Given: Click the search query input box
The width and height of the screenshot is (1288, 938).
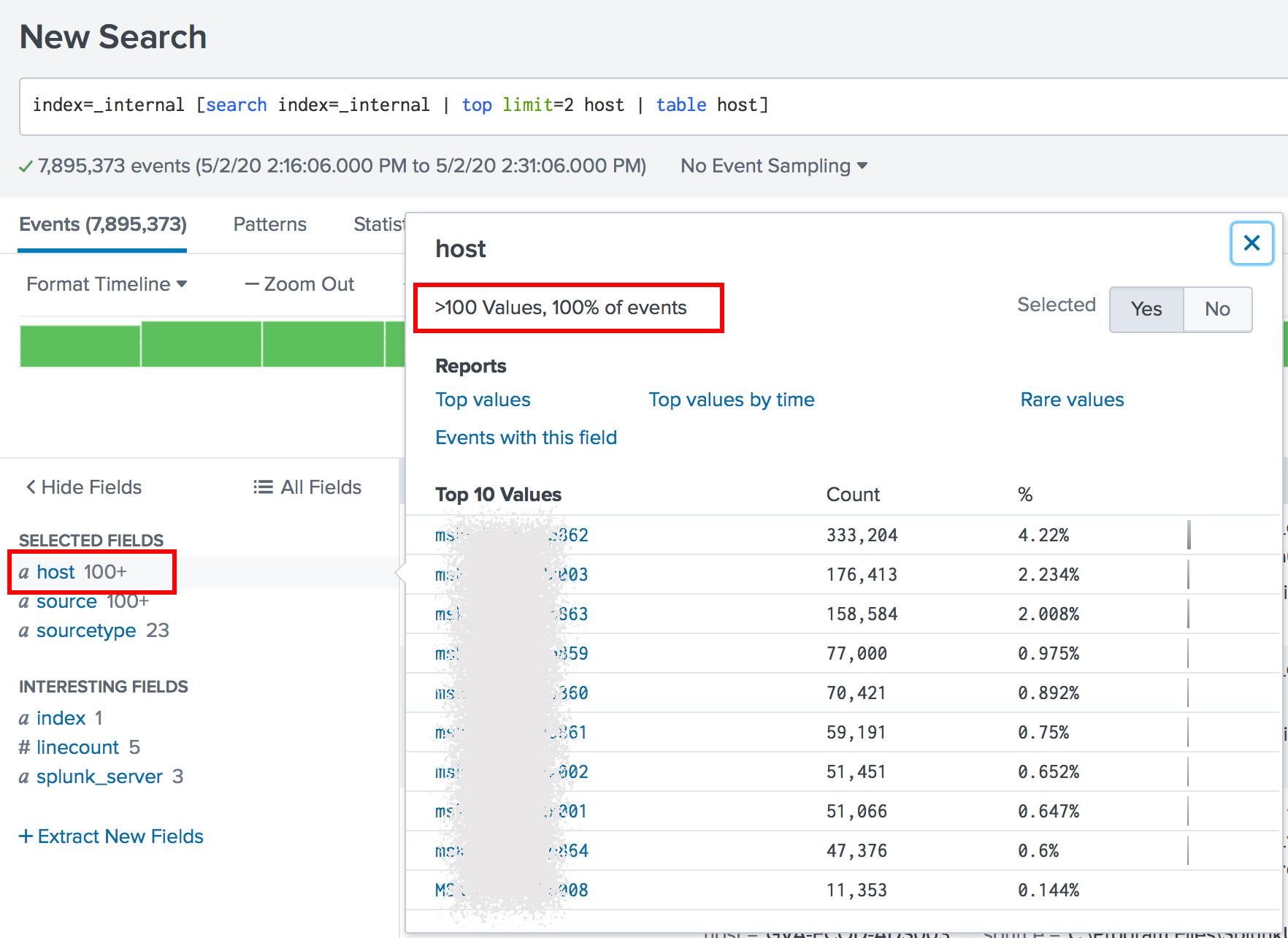Looking at the screenshot, I should point(653,106).
